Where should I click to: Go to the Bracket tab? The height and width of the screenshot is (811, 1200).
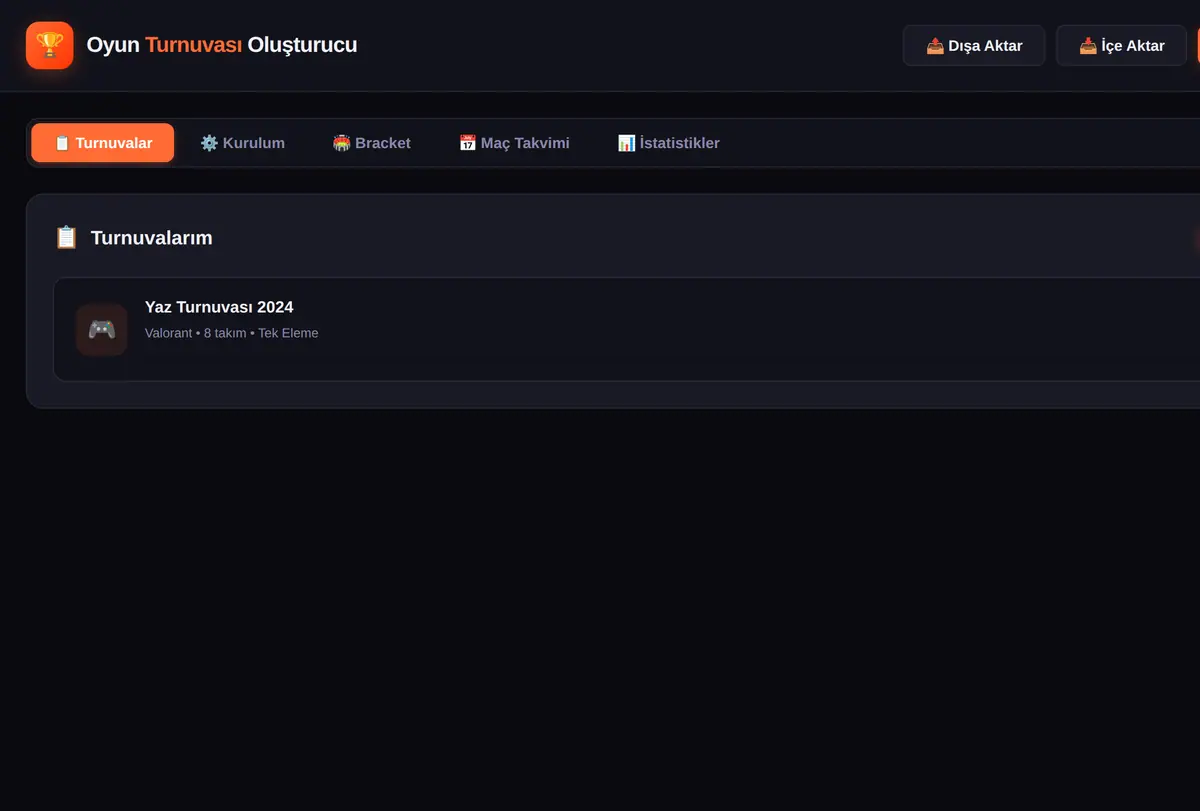coord(371,143)
